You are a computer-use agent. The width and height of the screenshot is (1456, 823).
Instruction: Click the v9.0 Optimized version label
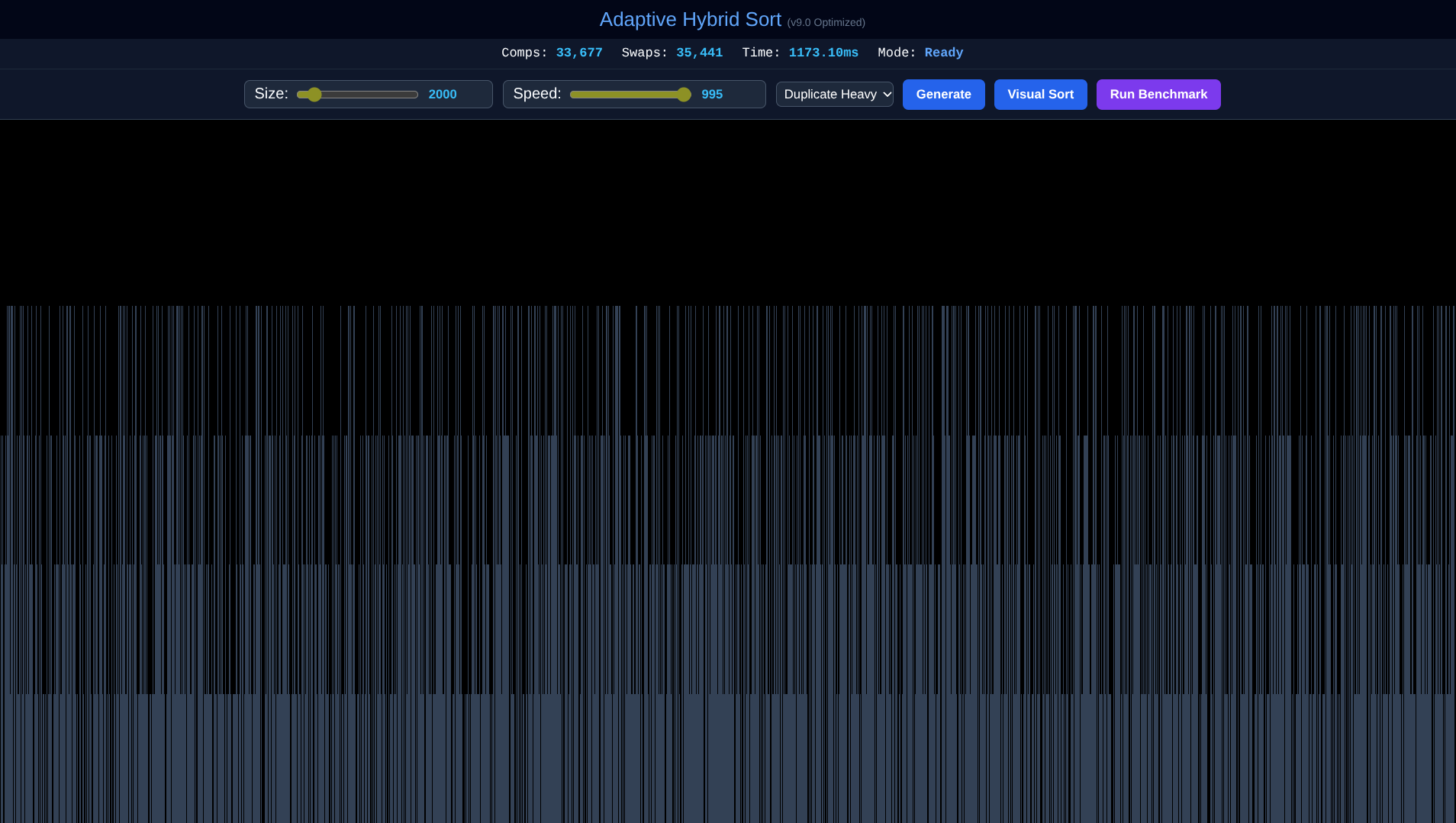coord(826,23)
